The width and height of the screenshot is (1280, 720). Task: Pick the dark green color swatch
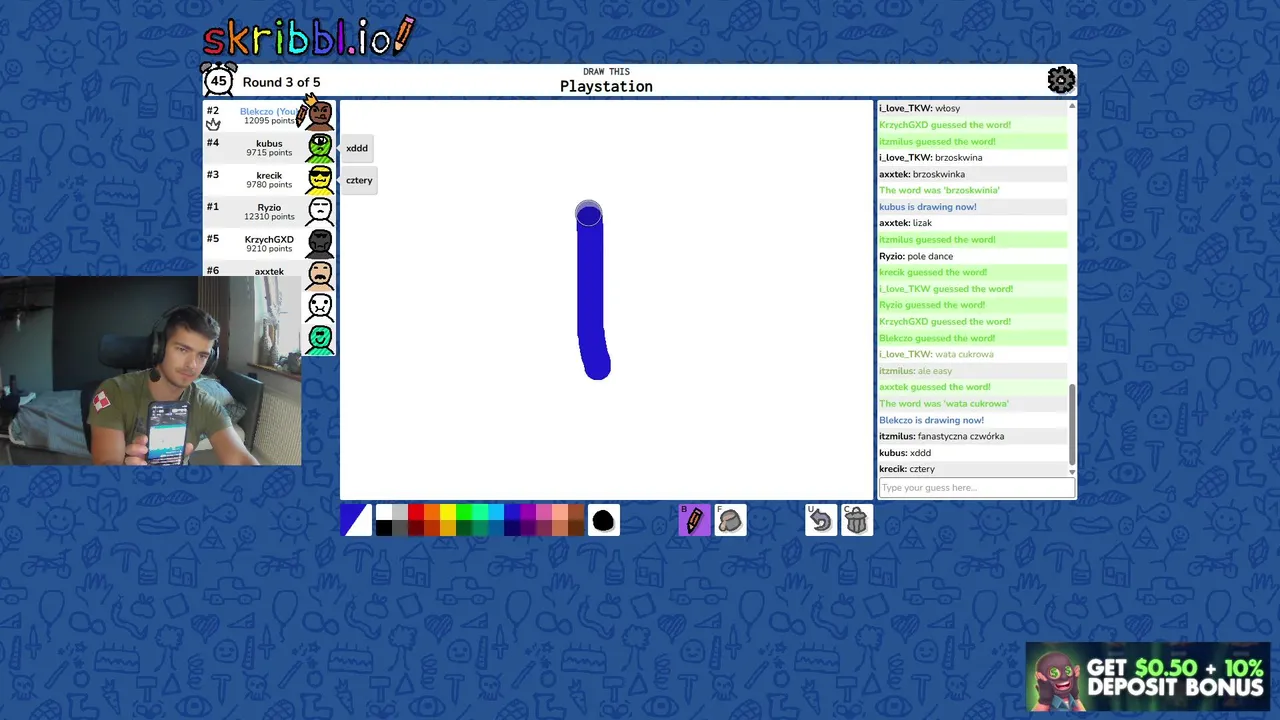click(464, 528)
